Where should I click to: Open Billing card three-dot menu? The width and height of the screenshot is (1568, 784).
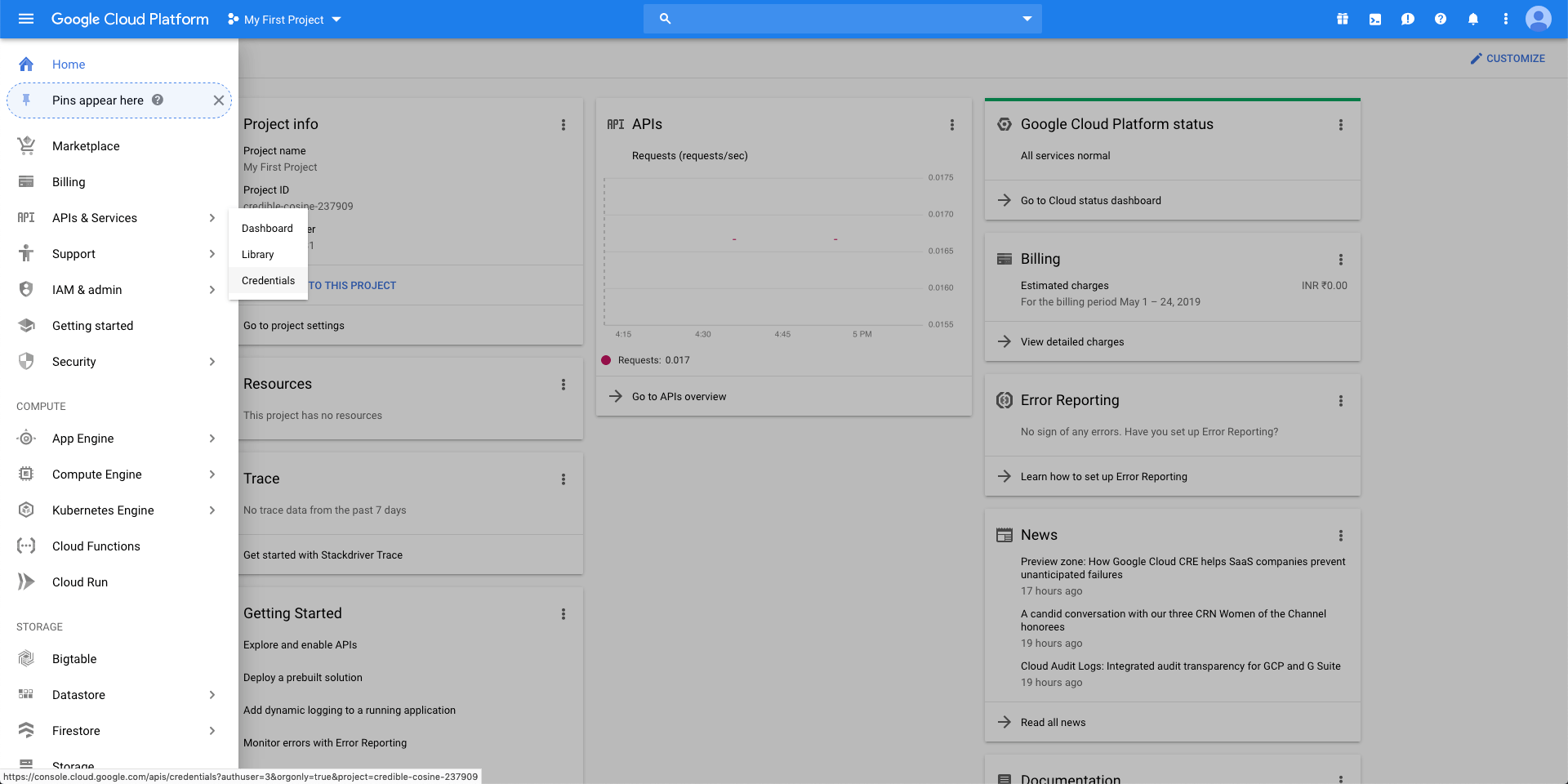click(x=1341, y=260)
